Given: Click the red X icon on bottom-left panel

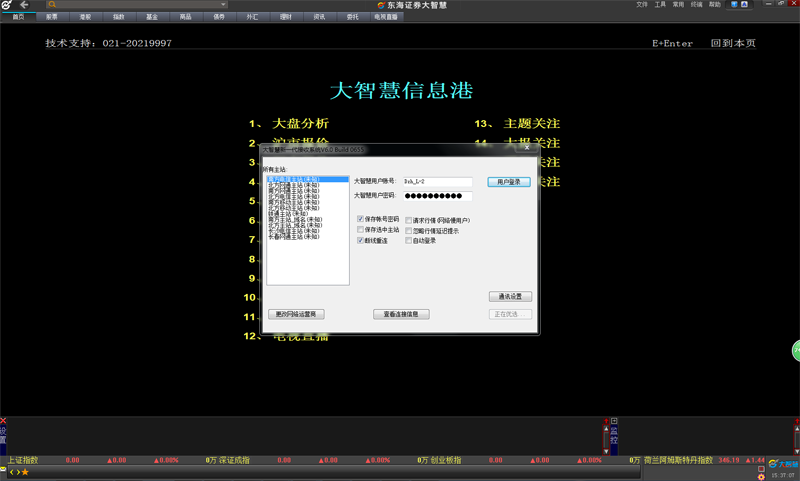Looking at the screenshot, I should click(3, 421).
